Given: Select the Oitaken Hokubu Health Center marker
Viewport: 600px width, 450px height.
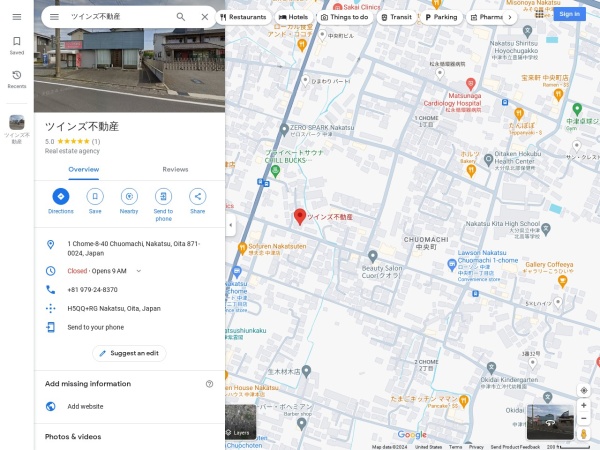Looking at the screenshot, I should 488,160.
